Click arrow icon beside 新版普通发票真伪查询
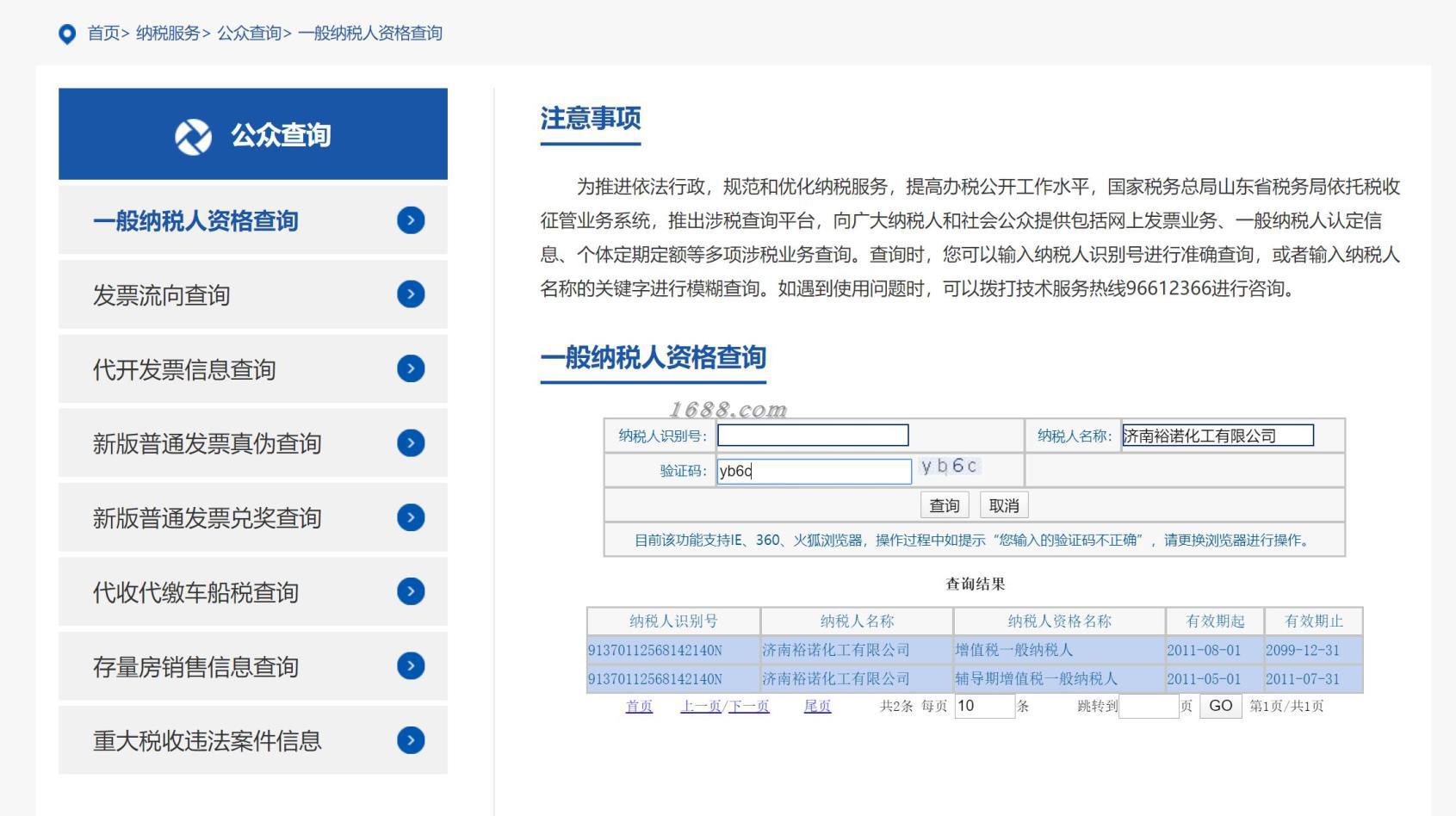Image resolution: width=1456 pixels, height=816 pixels. pos(411,442)
